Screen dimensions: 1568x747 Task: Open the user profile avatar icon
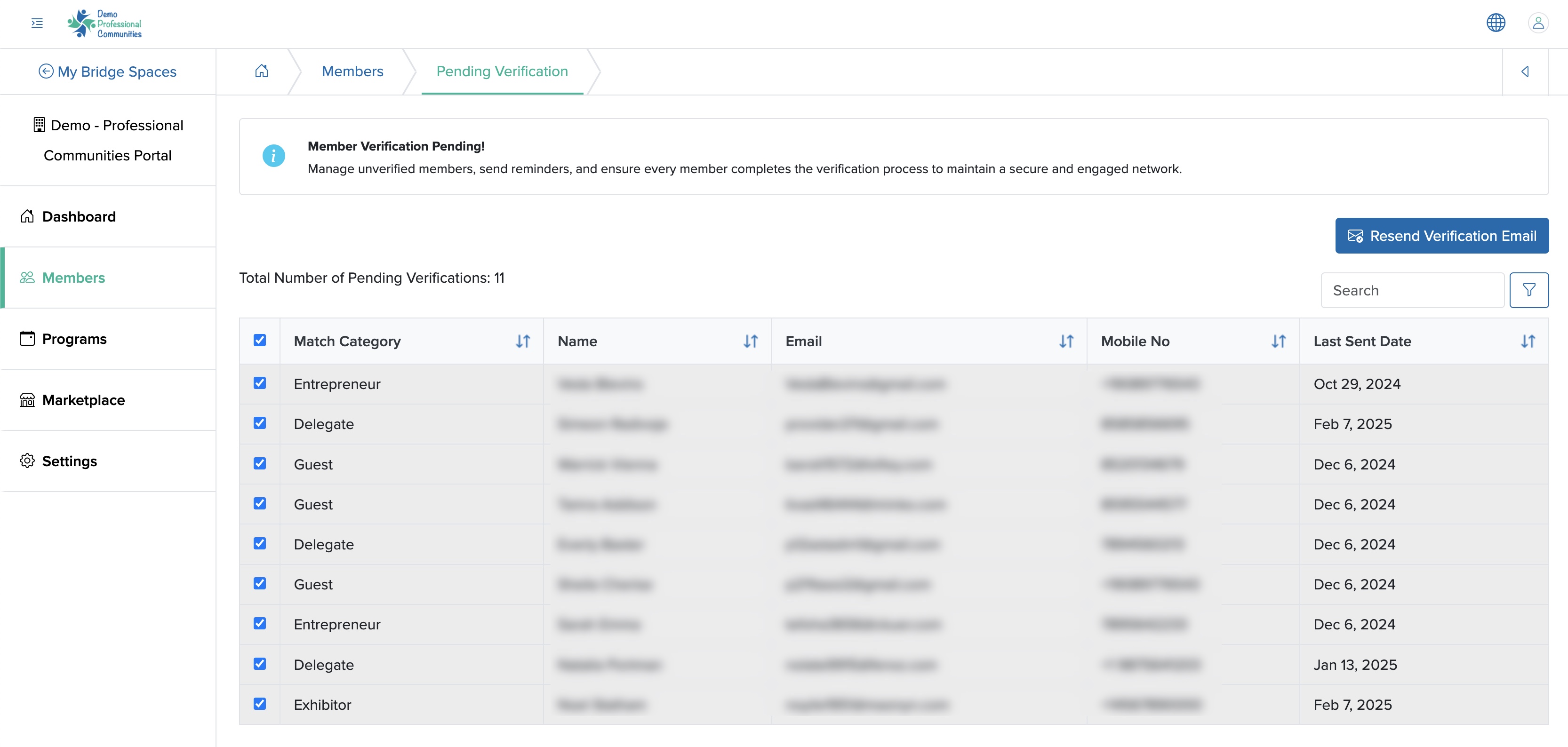[x=1537, y=23]
